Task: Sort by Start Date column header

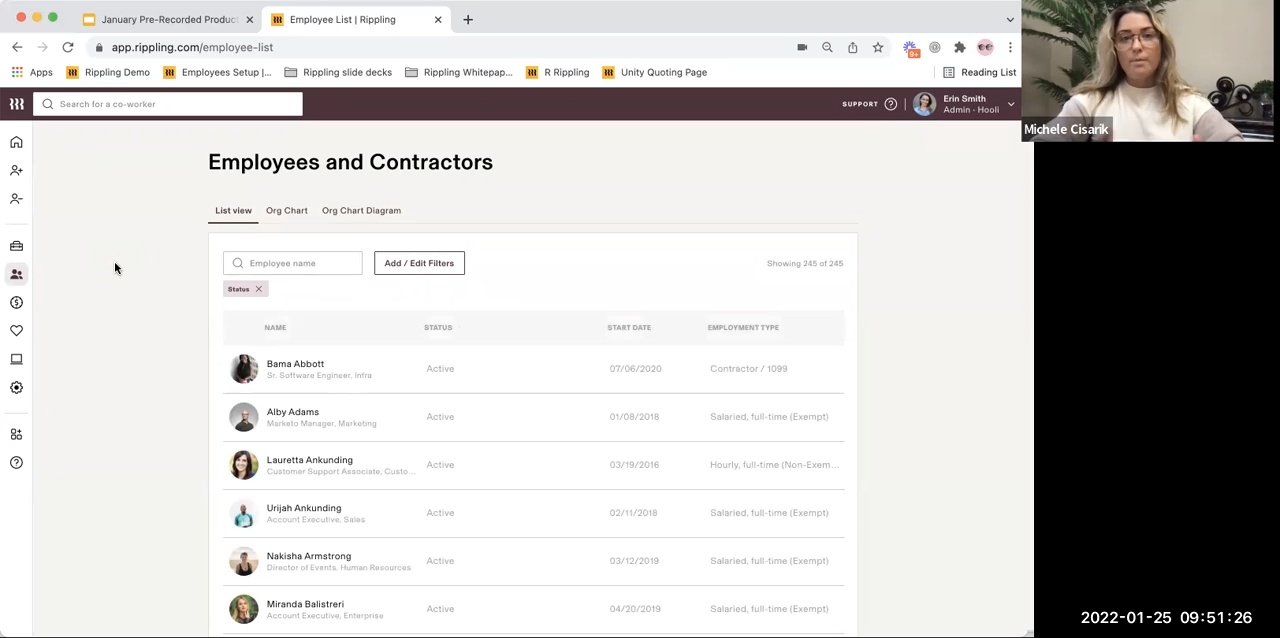Action: pos(629,327)
